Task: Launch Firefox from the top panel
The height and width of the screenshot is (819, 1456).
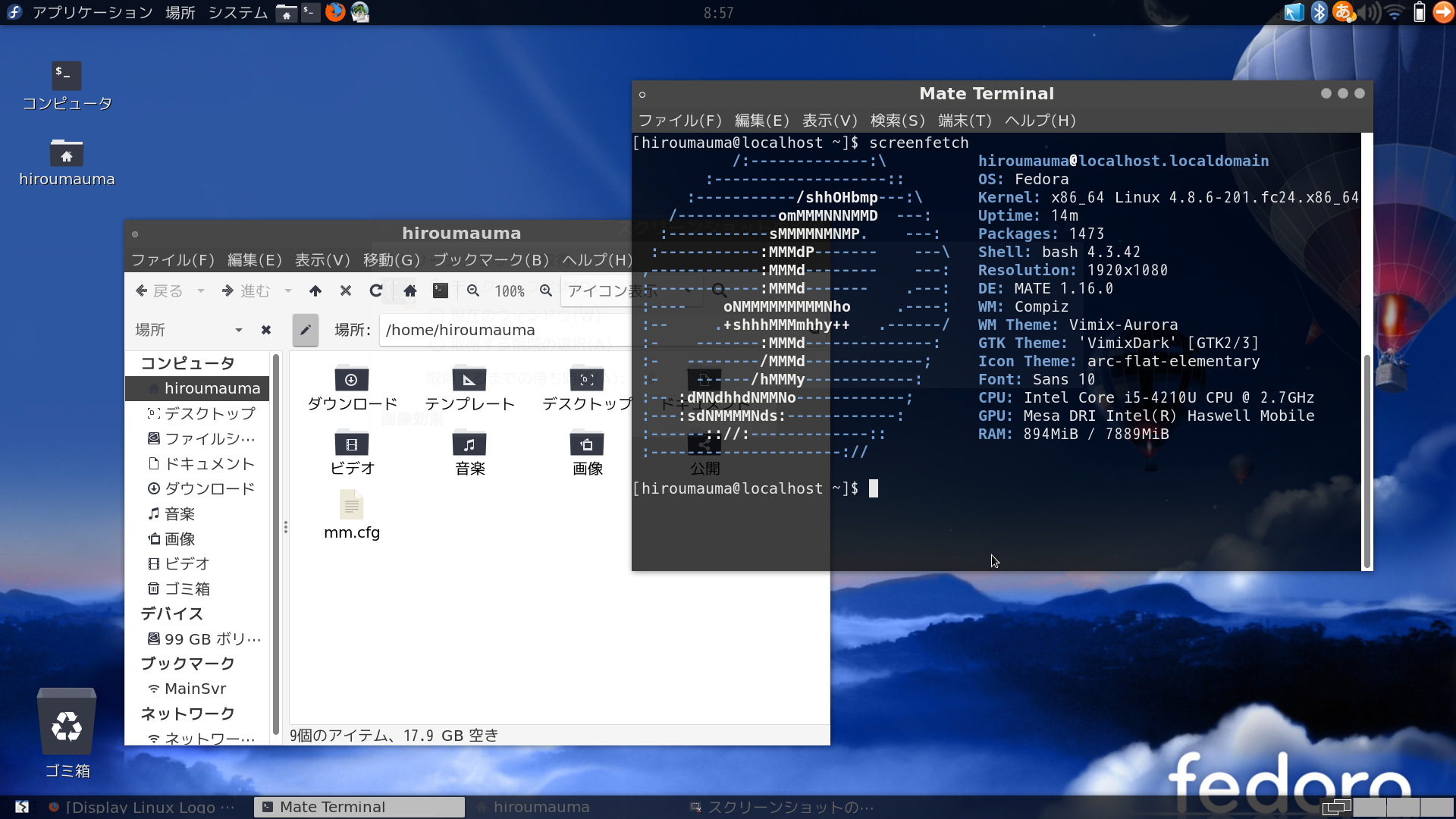Action: (334, 12)
